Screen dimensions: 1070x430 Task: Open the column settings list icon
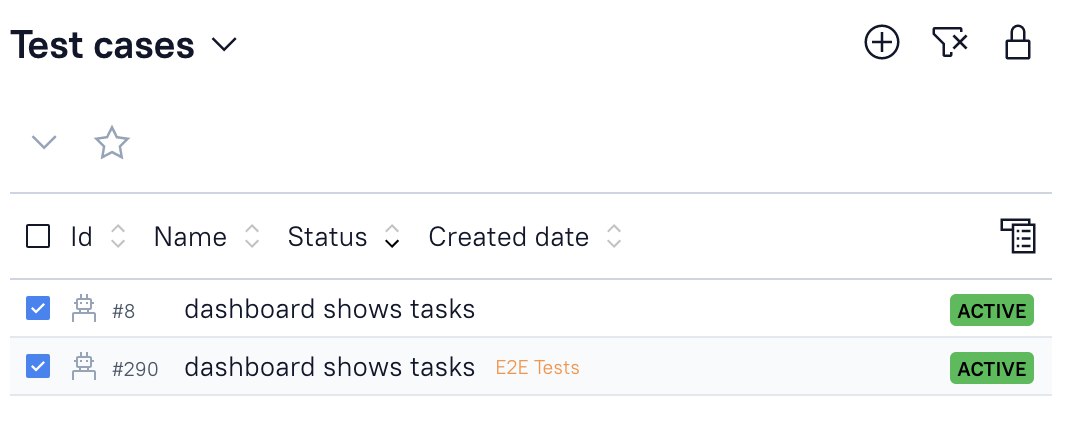1018,237
